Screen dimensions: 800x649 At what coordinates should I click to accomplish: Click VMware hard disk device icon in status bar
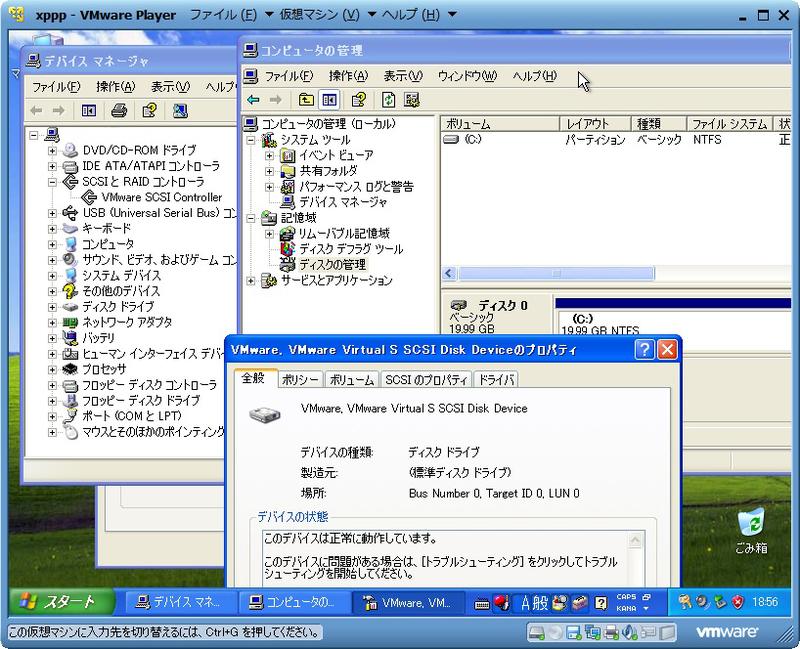point(536,633)
